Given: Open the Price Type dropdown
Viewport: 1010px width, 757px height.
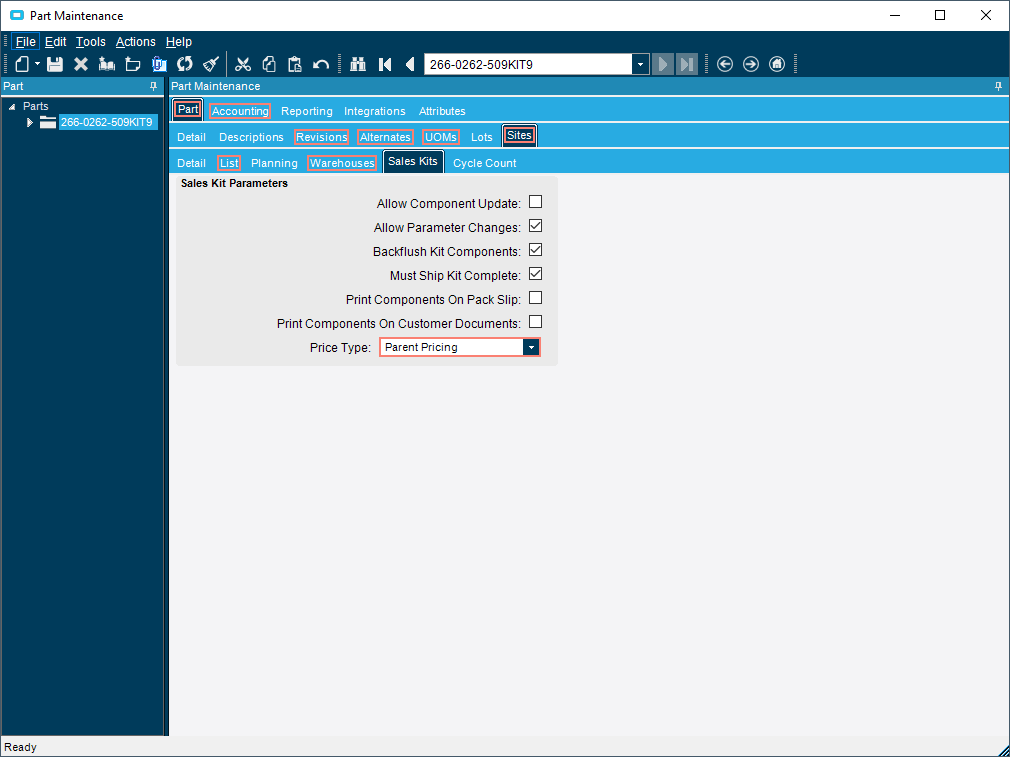Looking at the screenshot, I should pyautogui.click(x=531, y=347).
